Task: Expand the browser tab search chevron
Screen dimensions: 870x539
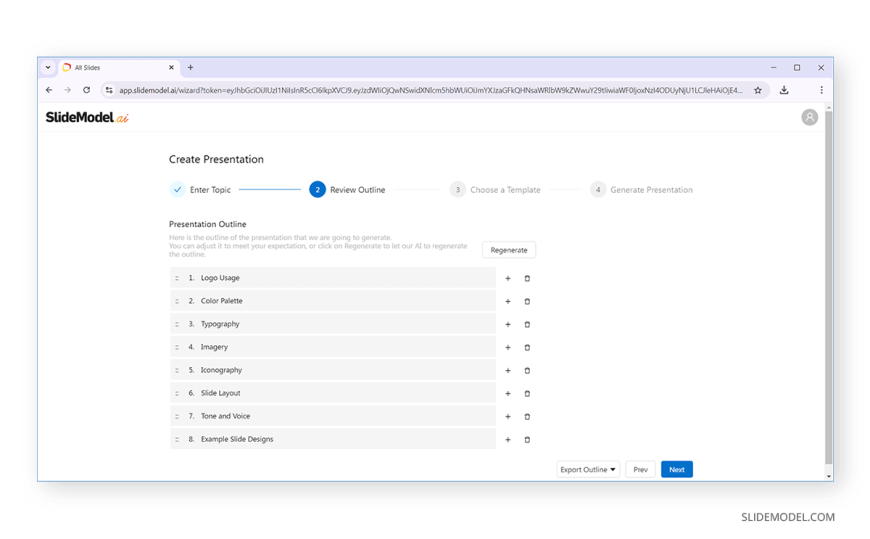Action: (x=48, y=68)
